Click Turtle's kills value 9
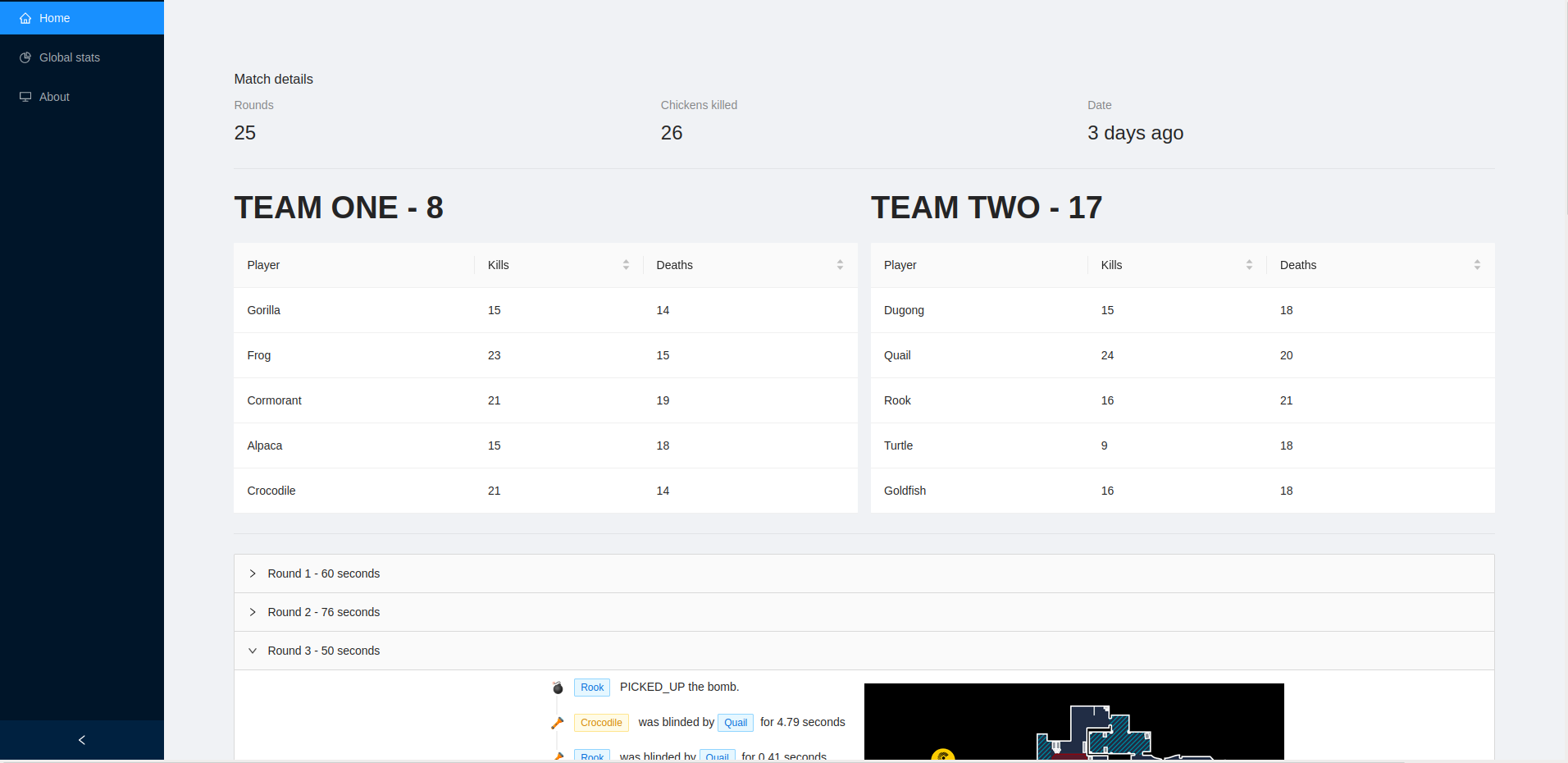 (x=1104, y=445)
